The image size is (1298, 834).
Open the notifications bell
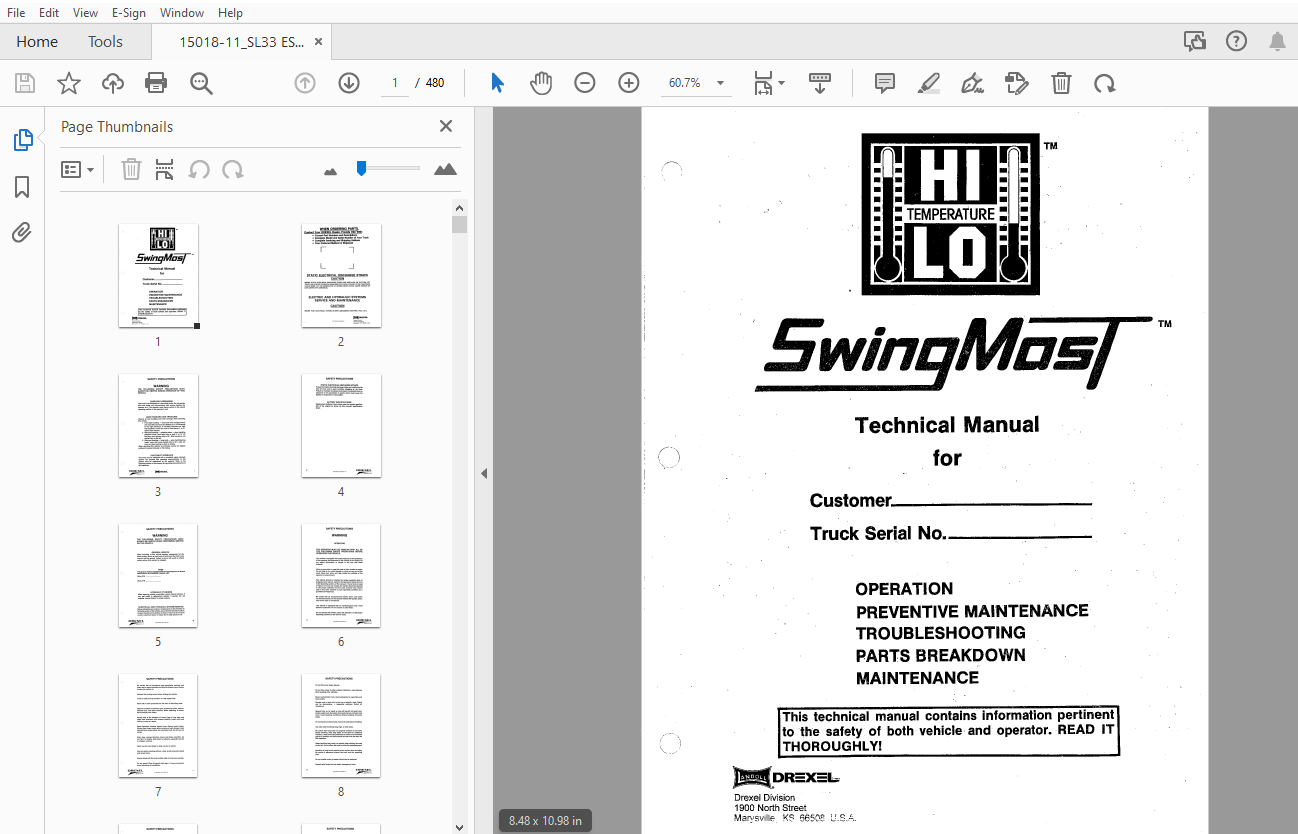[1277, 41]
